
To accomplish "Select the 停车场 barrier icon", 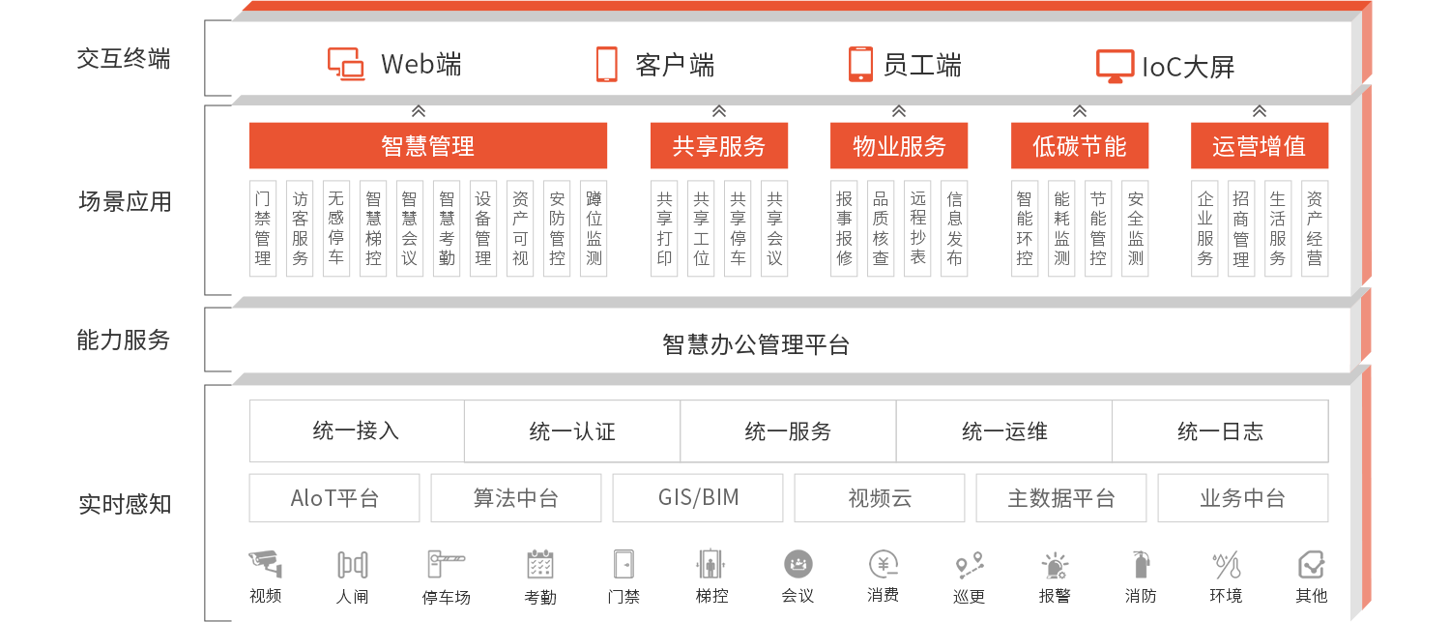I will 446,564.
